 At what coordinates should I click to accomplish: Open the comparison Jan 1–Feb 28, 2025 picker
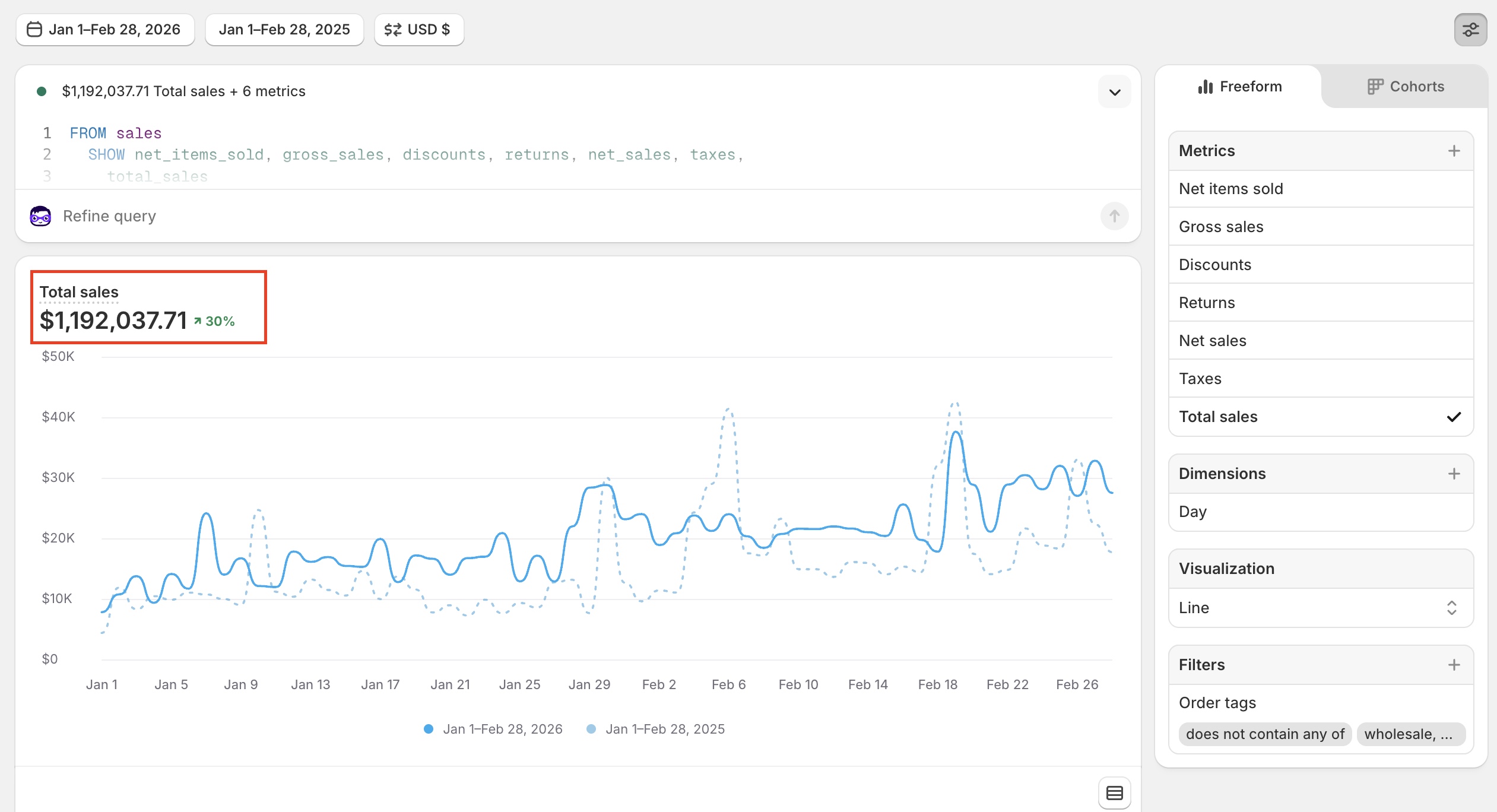point(284,30)
